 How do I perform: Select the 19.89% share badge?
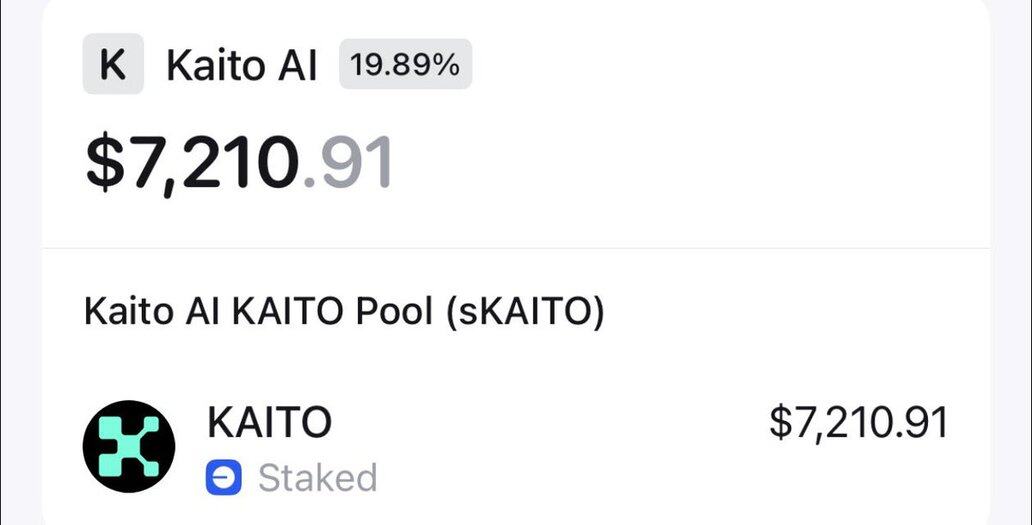405,64
